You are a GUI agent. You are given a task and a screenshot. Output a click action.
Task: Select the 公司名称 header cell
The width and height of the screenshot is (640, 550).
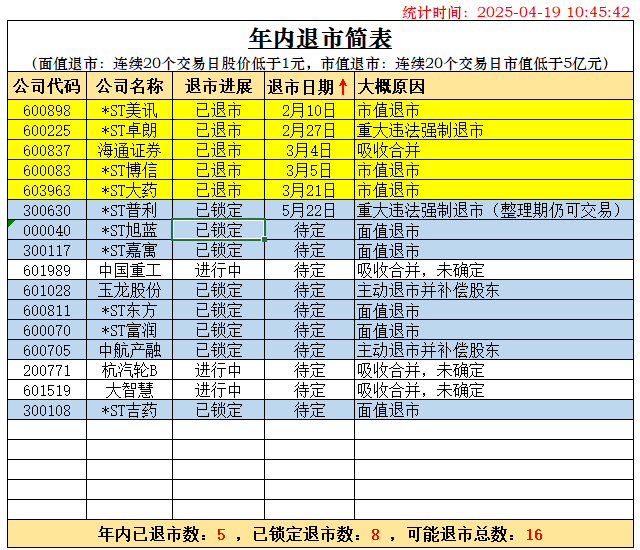(129, 86)
